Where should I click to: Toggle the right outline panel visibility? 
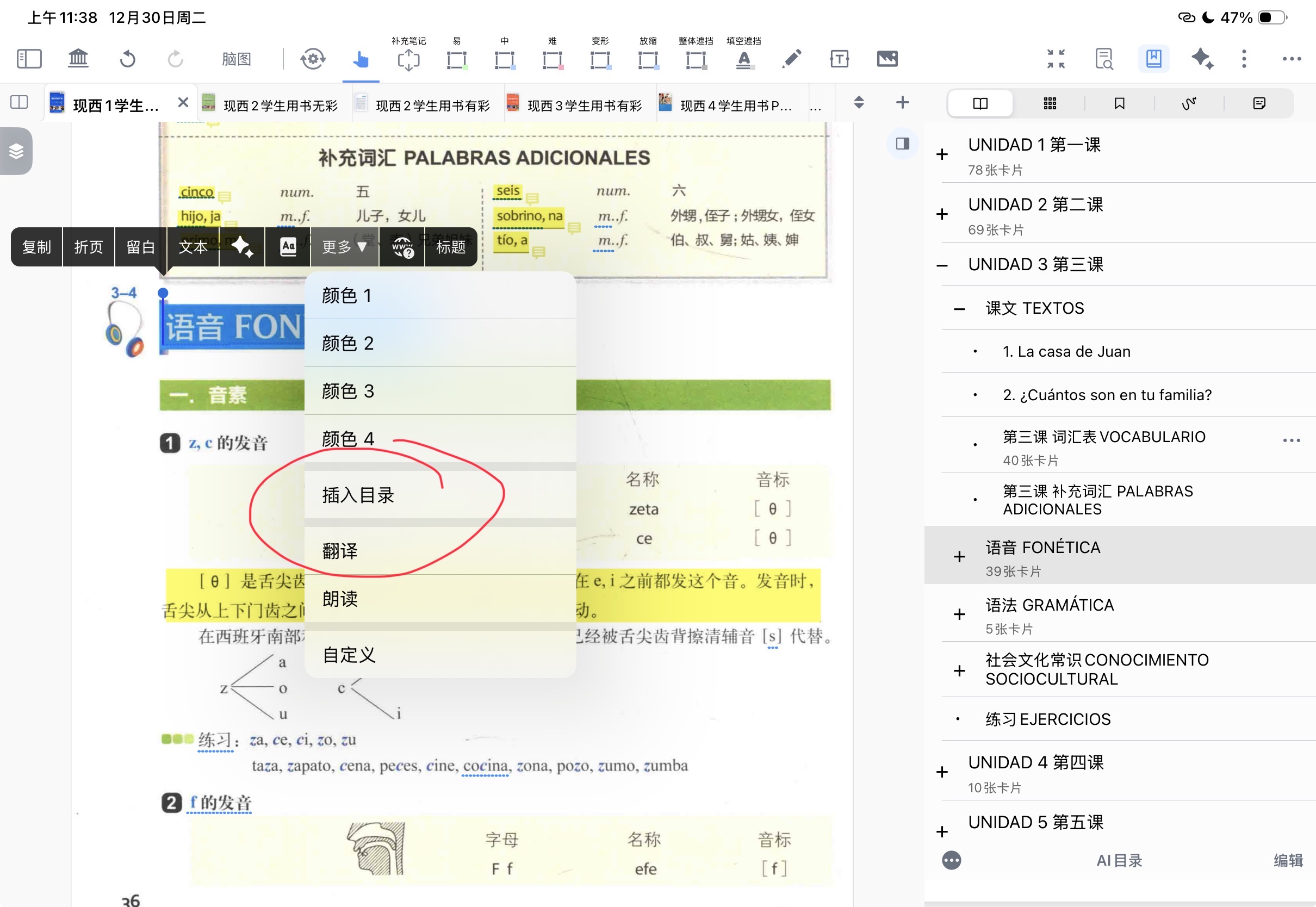pos(902,143)
